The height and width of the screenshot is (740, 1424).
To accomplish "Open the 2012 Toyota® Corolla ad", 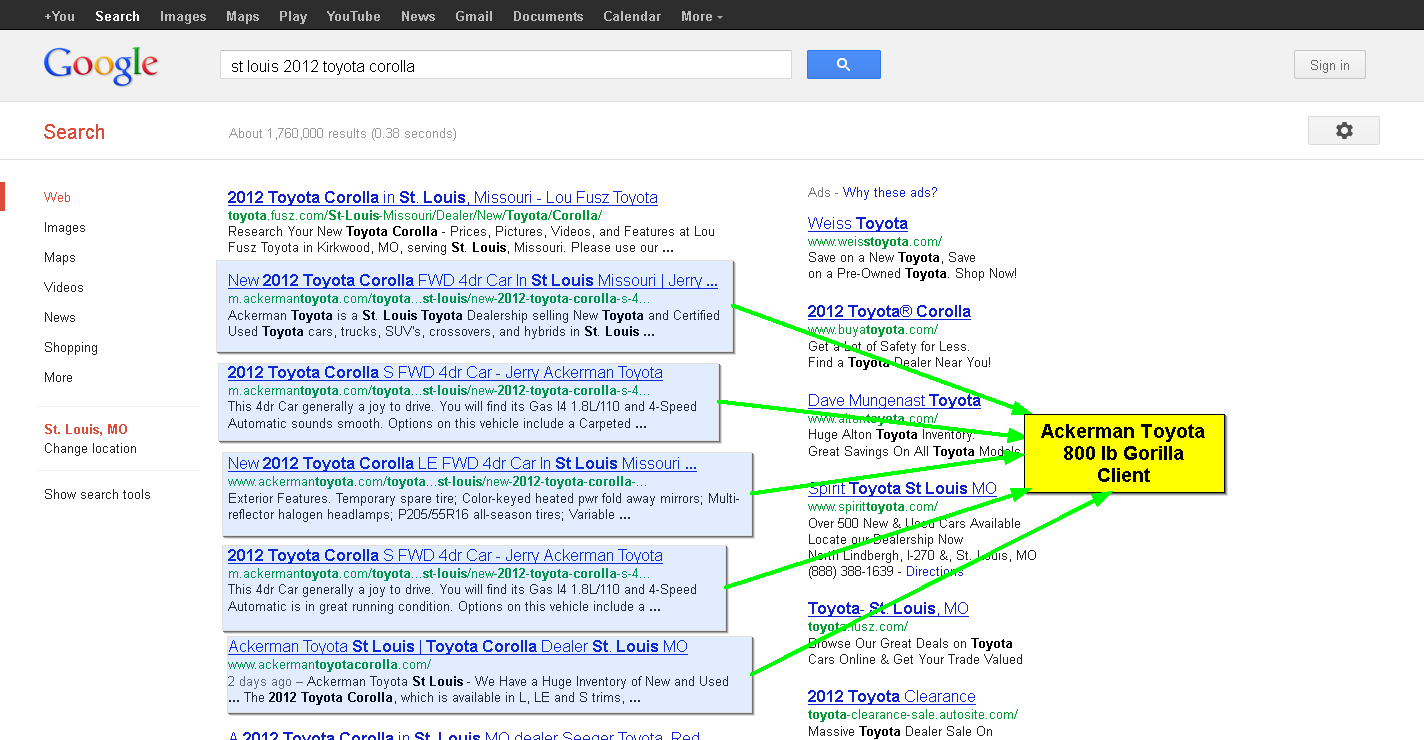I will pos(889,311).
